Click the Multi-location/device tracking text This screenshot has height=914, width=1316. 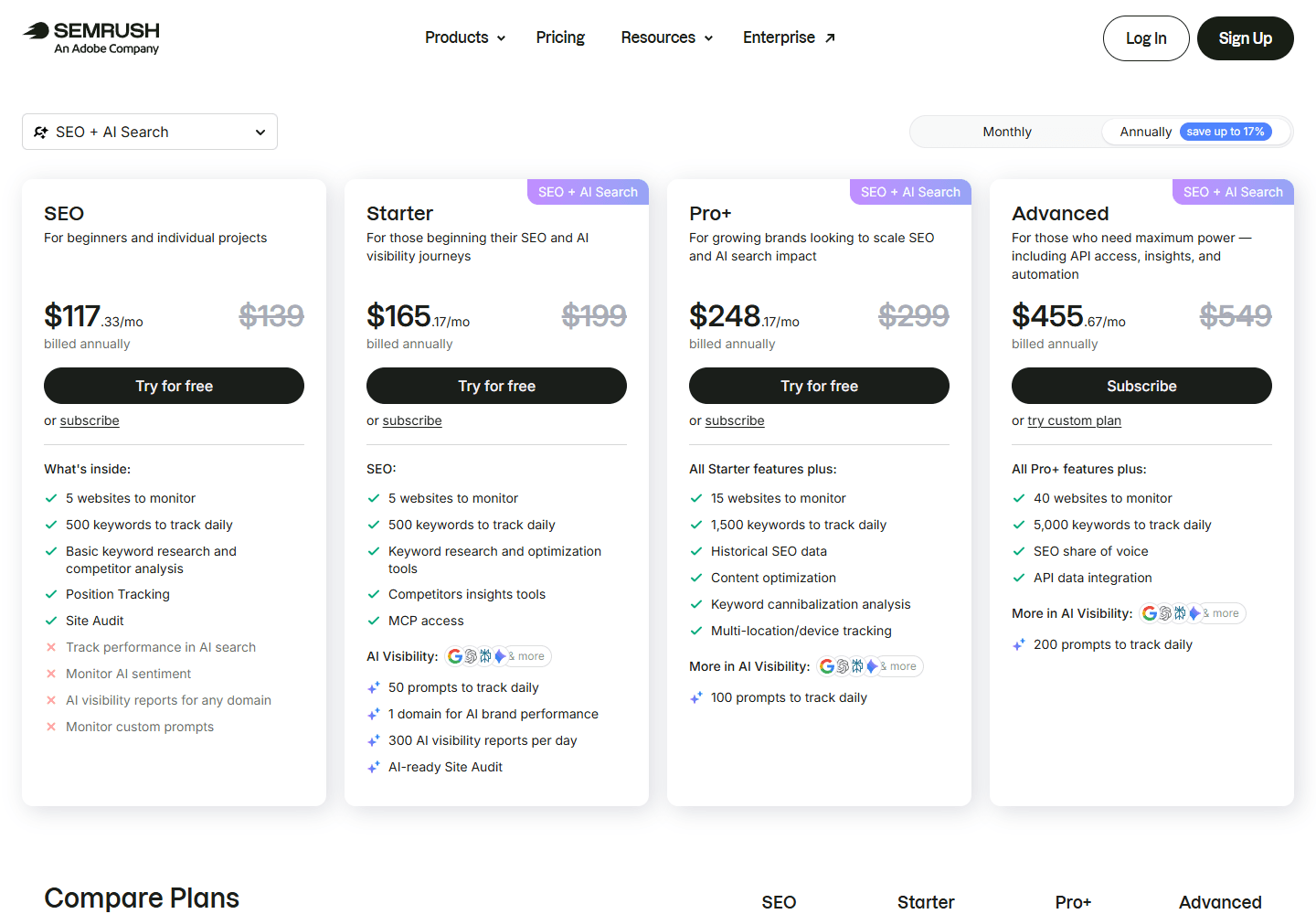[x=801, y=631]
